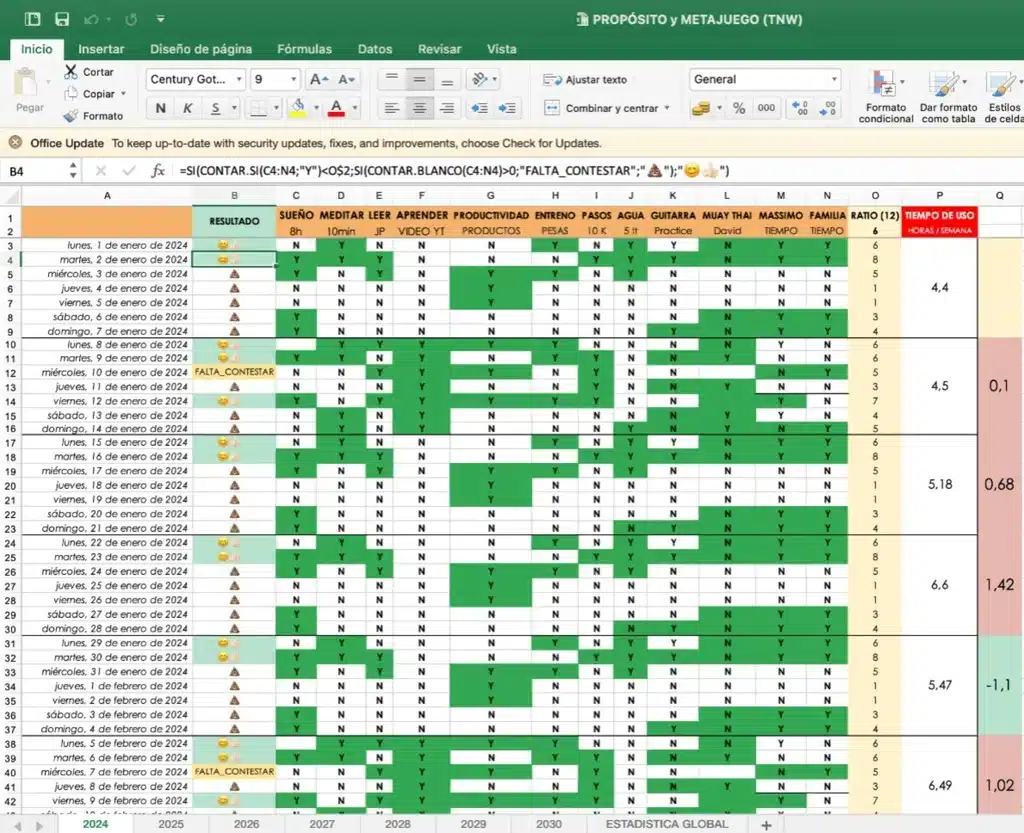Click the formula bar cancel X icon

coord(101,171)
